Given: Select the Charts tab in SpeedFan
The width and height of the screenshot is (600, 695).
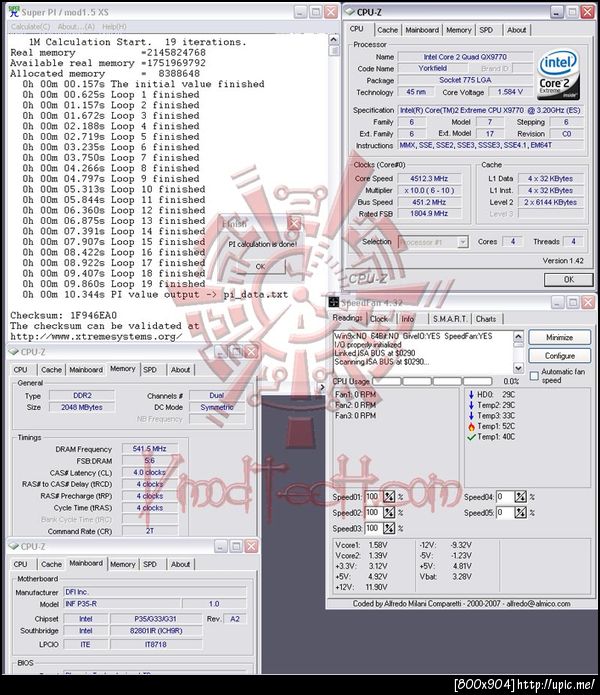Looking at the screenshot, I should (x=486, y=319).
